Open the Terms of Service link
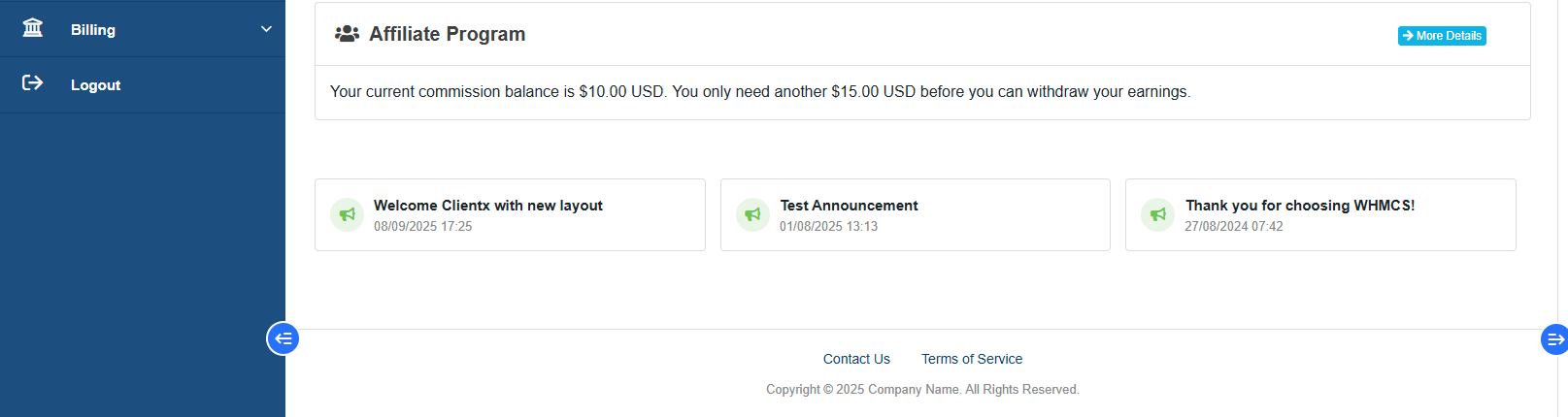 (x=972, y=359)
